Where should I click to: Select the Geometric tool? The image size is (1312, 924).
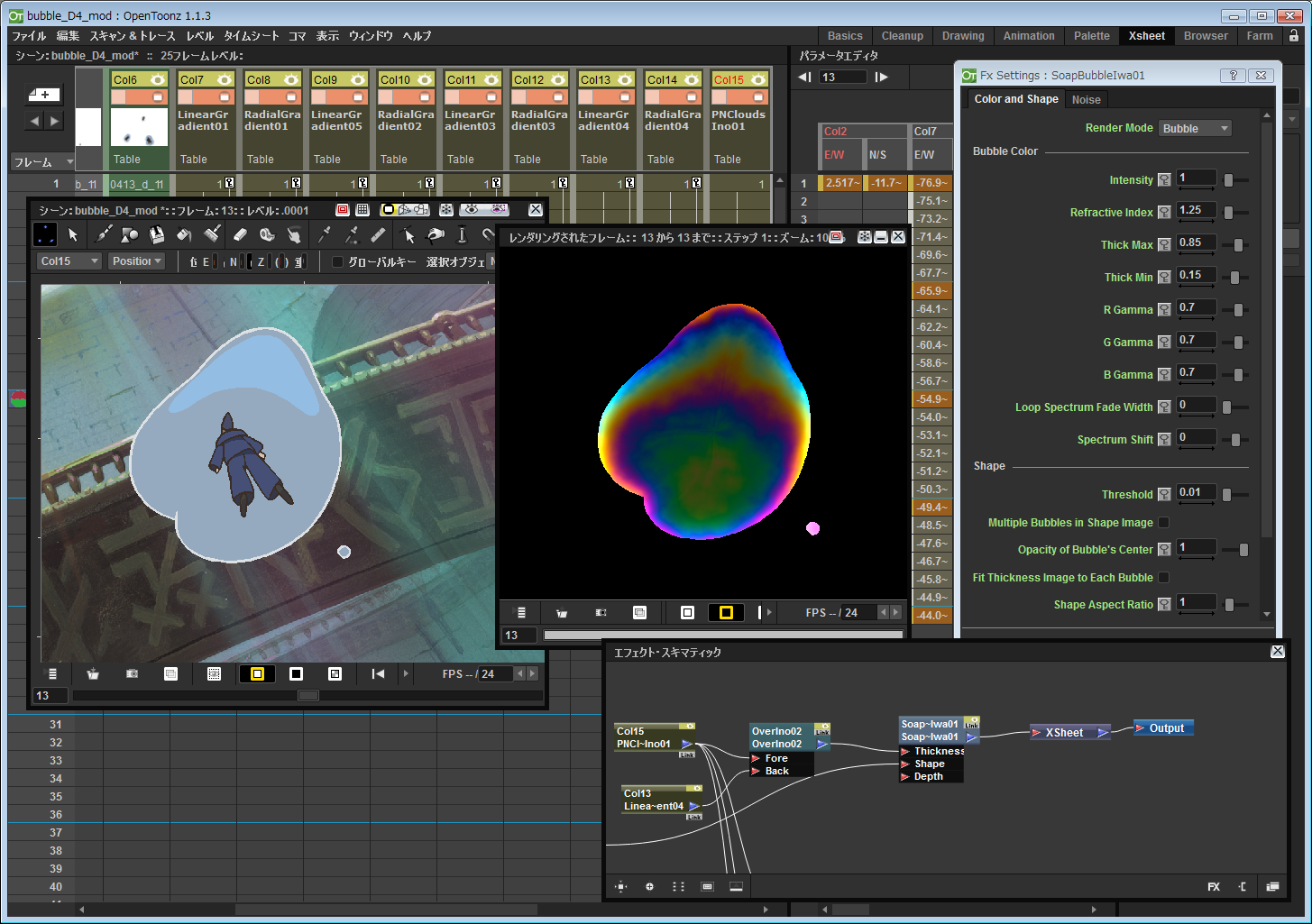tap(126, 235)
